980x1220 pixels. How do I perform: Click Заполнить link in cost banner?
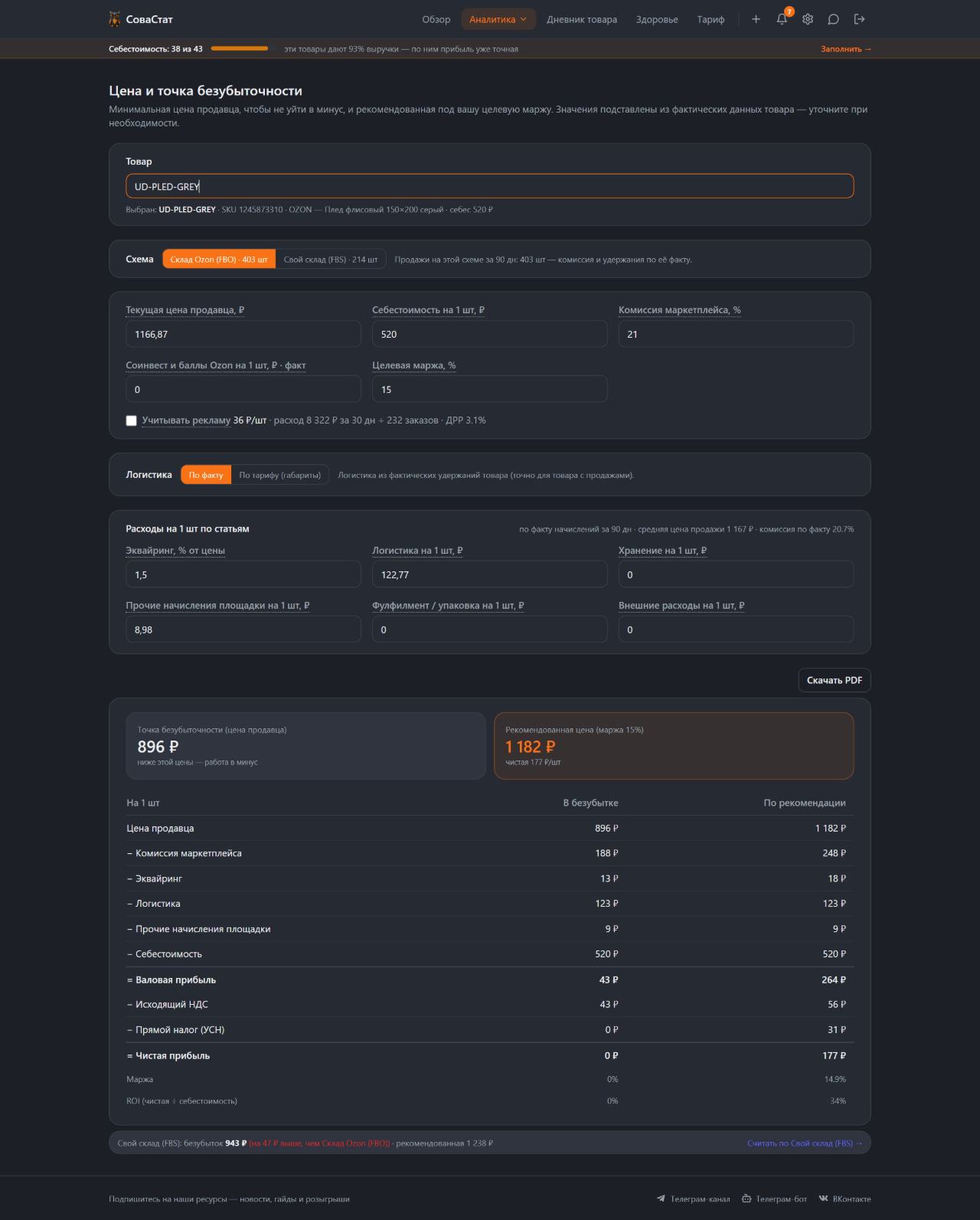tap(846, 49)
